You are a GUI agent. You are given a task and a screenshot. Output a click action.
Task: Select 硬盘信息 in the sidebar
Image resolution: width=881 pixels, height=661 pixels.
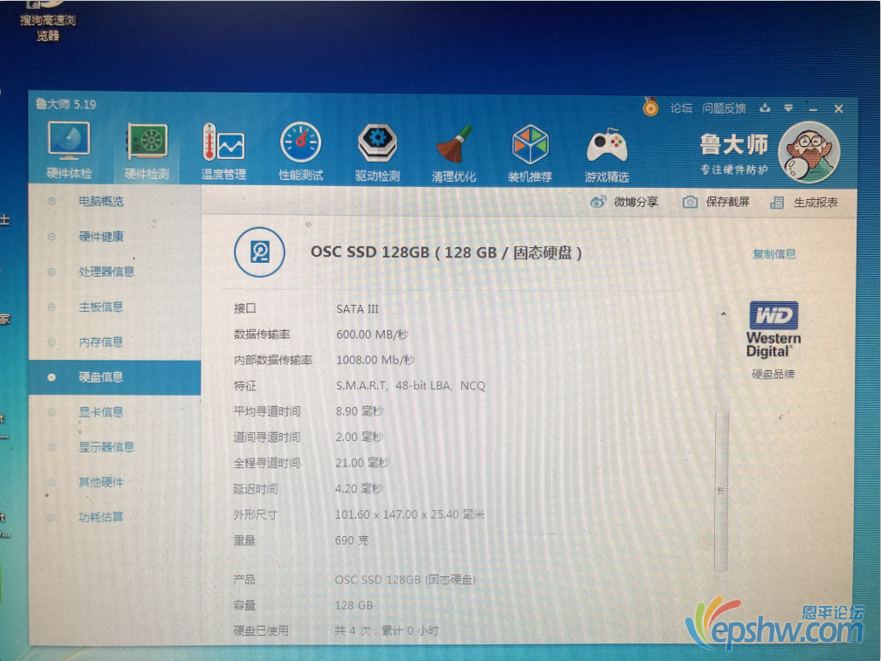click(x=115, y=377)
